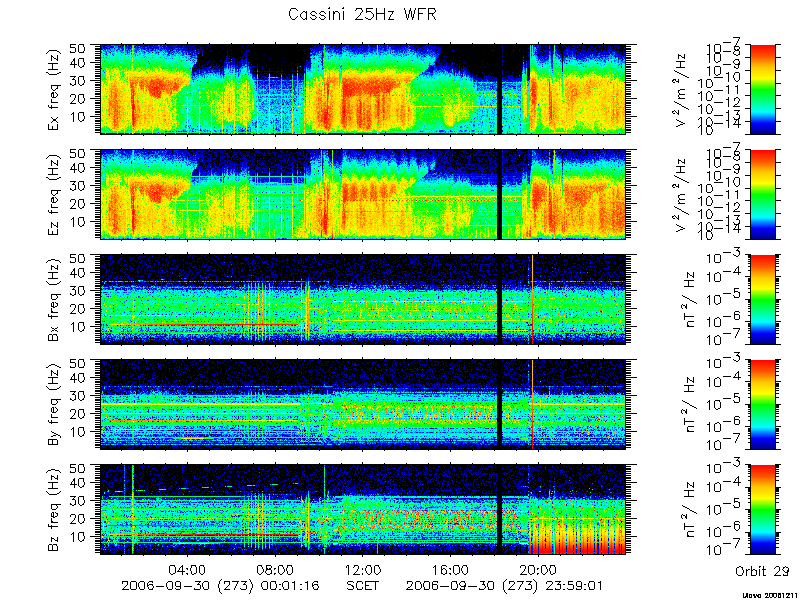Click the "12:00" time axis label

tap(363, 570)
